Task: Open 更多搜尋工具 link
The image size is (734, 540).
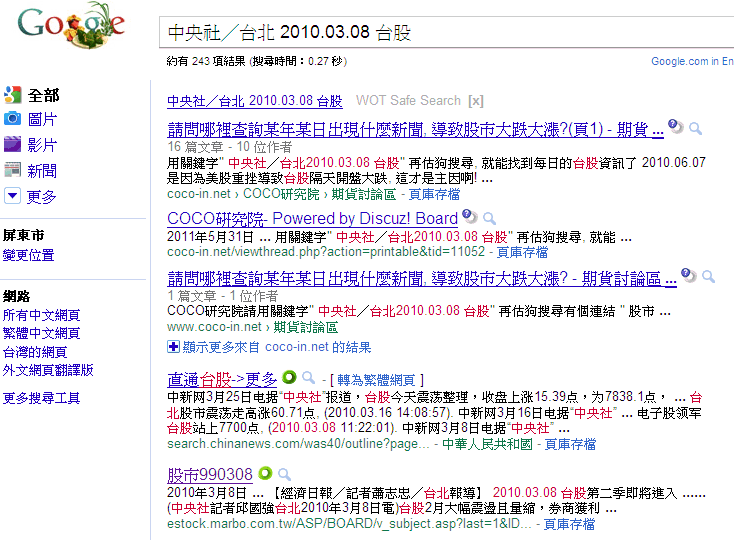Action: tap(42, 398)
